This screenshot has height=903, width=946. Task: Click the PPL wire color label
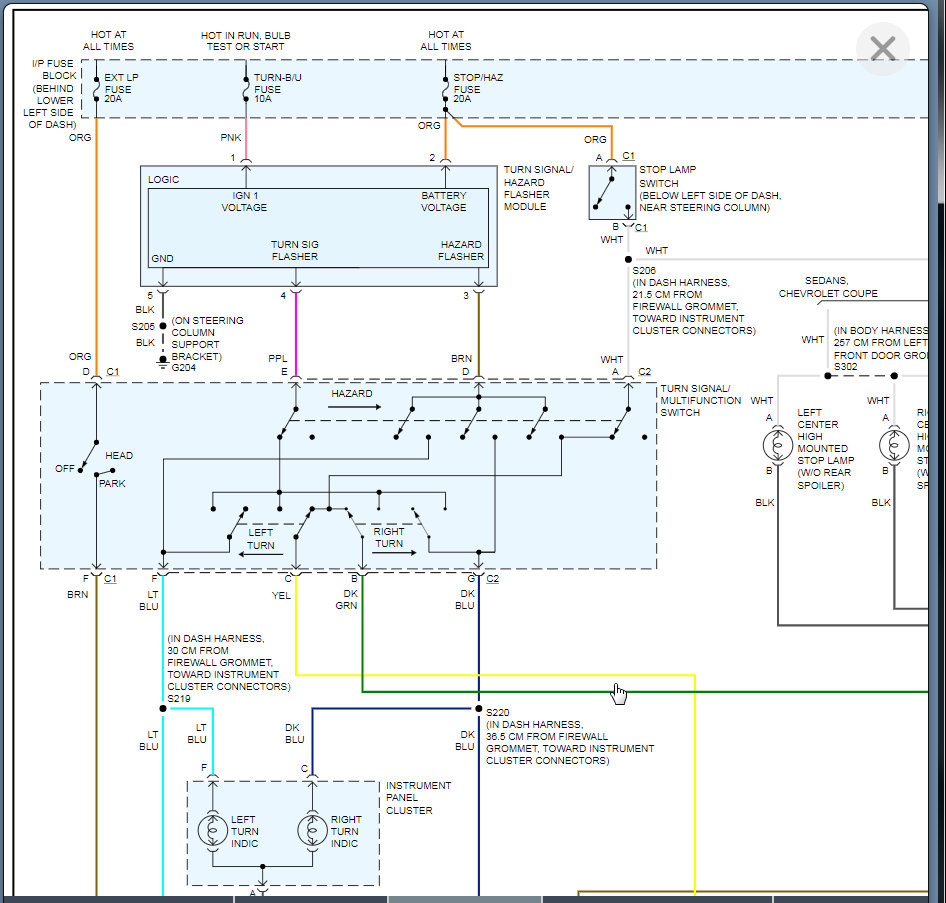[x=278, y=358]
